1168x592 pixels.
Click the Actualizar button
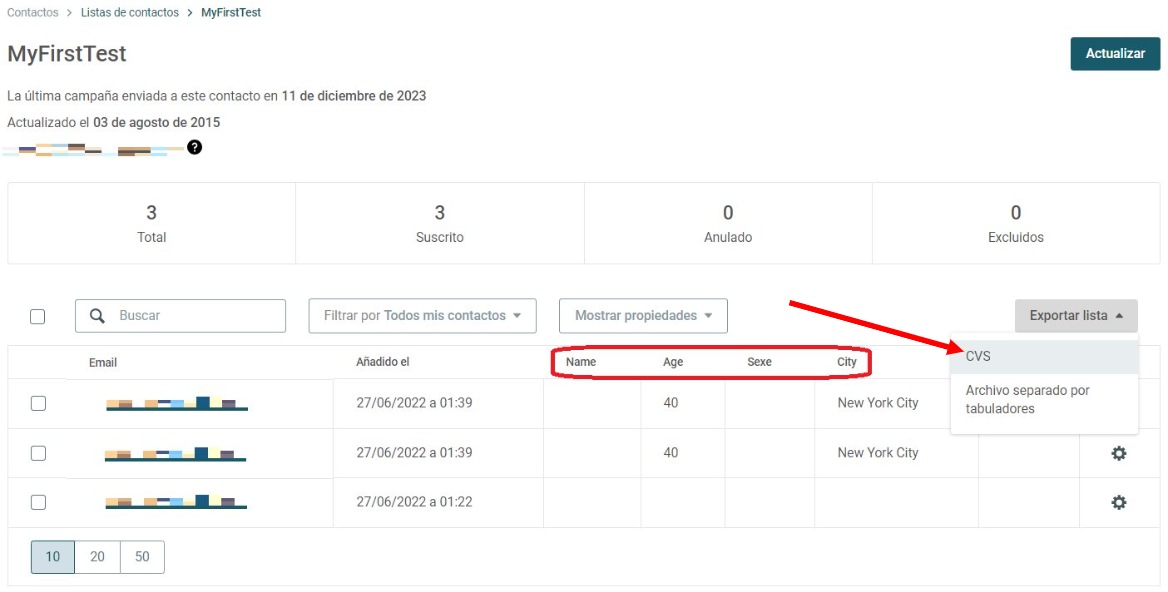[1115, 54]
